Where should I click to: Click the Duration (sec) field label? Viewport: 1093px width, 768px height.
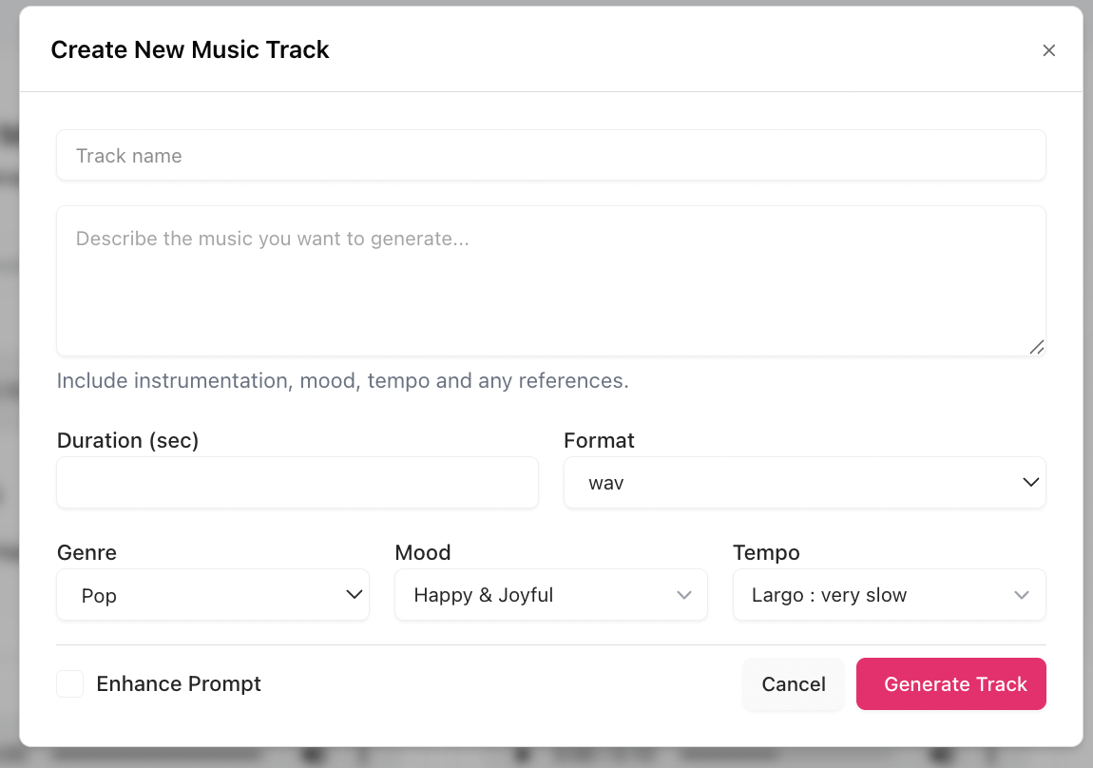tap(128, 440)
